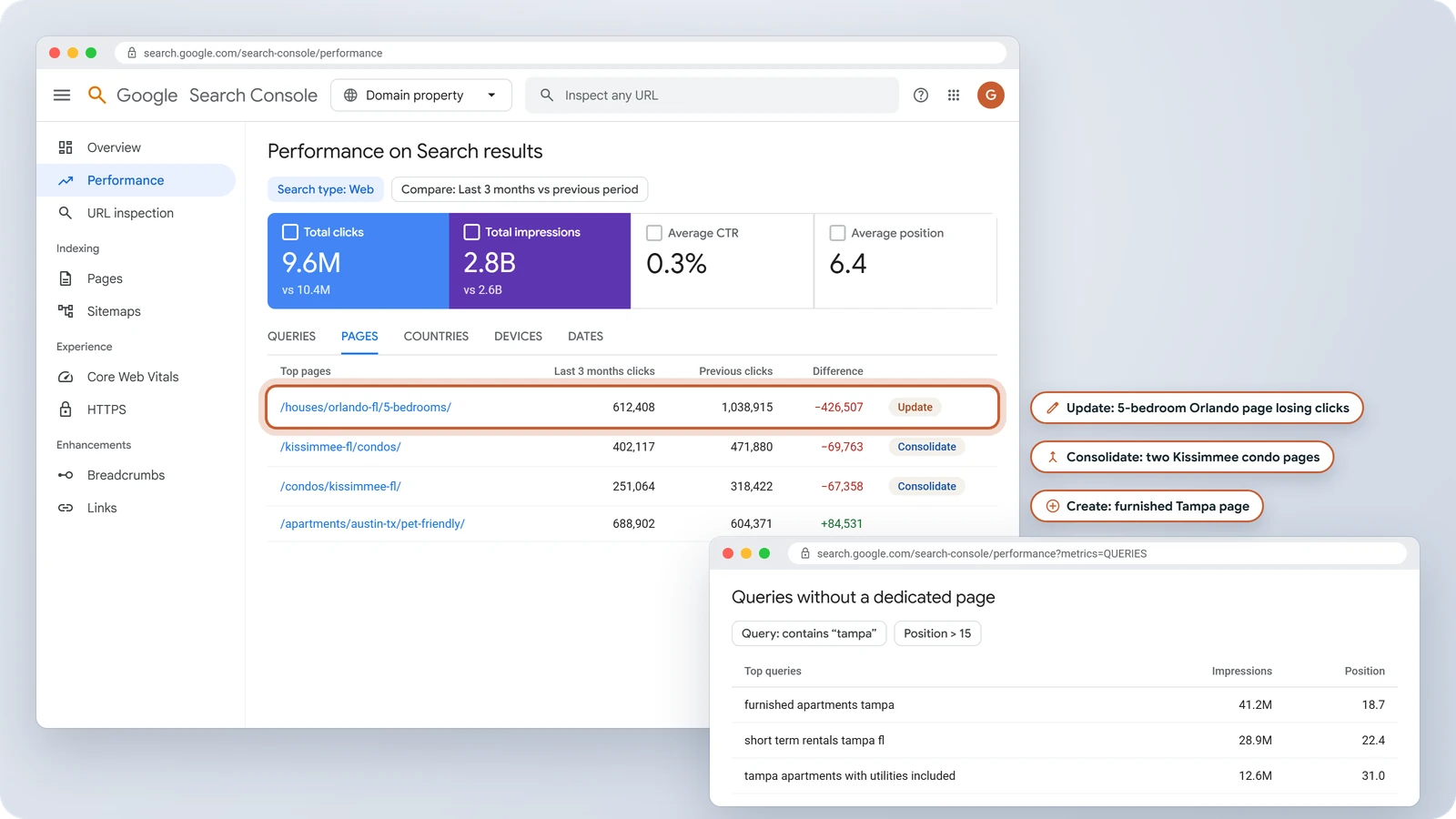The height and width of the screenshot is (819, 1456).
Task: Open the /condos/kissimmee-fl/ page link
Action: (x=340, y=487)
